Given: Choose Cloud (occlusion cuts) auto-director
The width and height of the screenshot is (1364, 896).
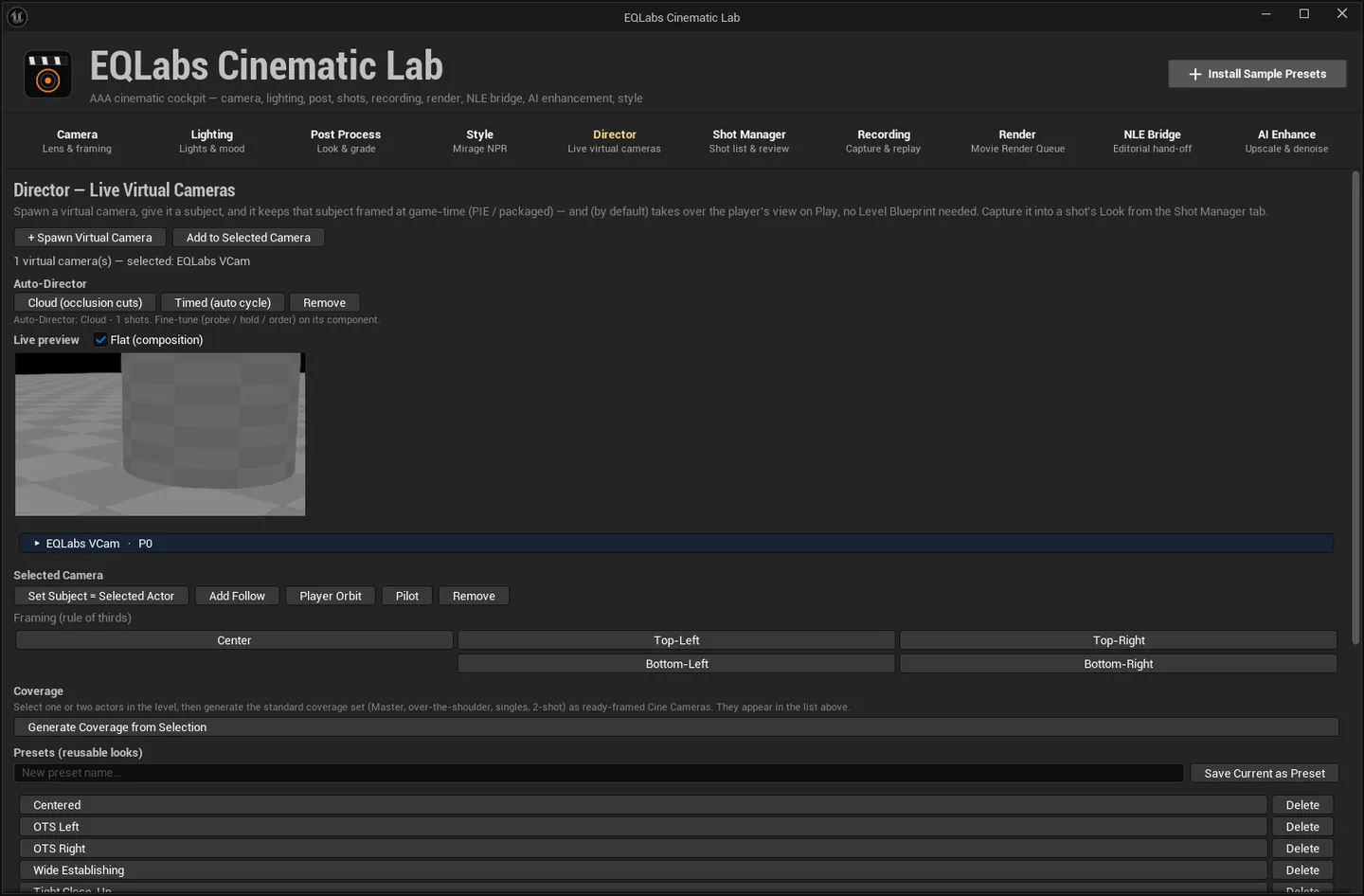Looking at the screenshot, I should point(85,303).
